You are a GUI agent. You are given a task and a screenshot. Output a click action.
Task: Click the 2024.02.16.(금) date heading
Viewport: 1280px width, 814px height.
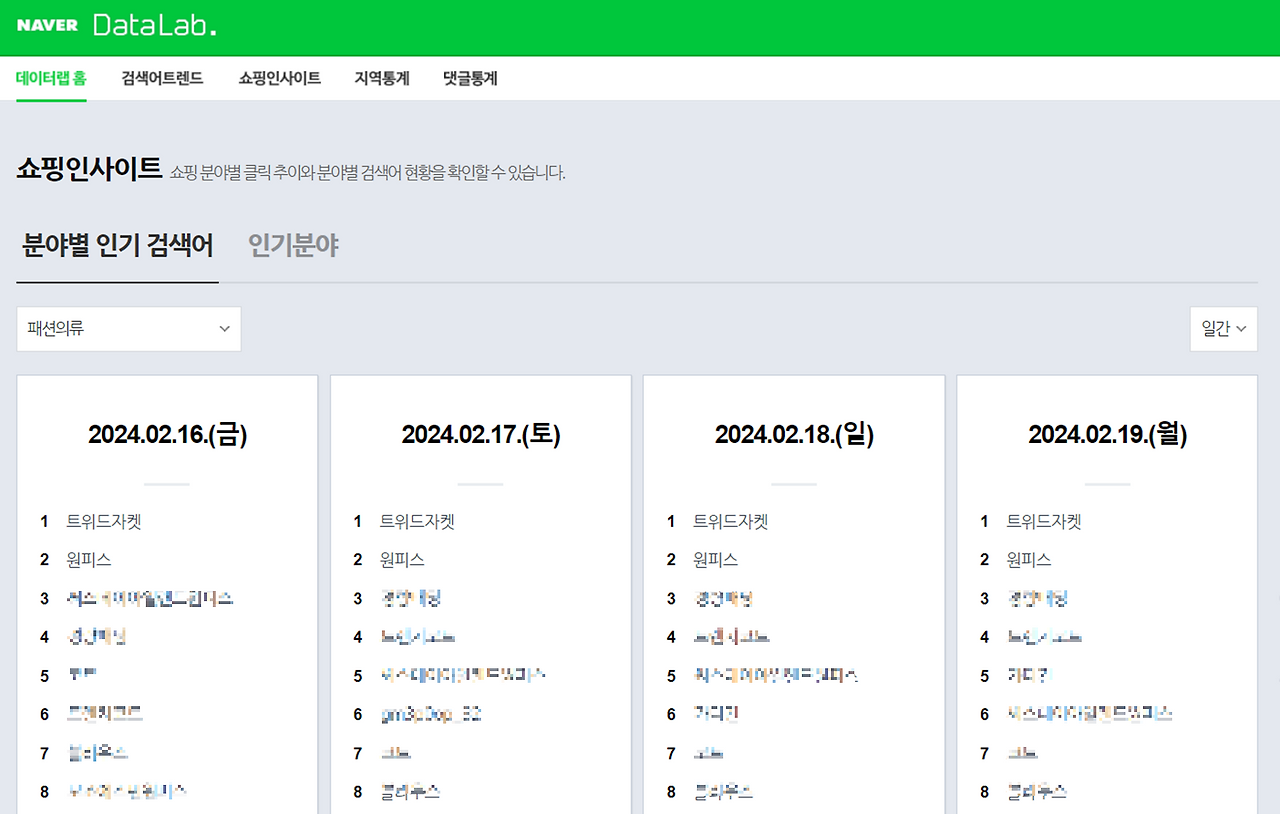(x=167, y=435)
